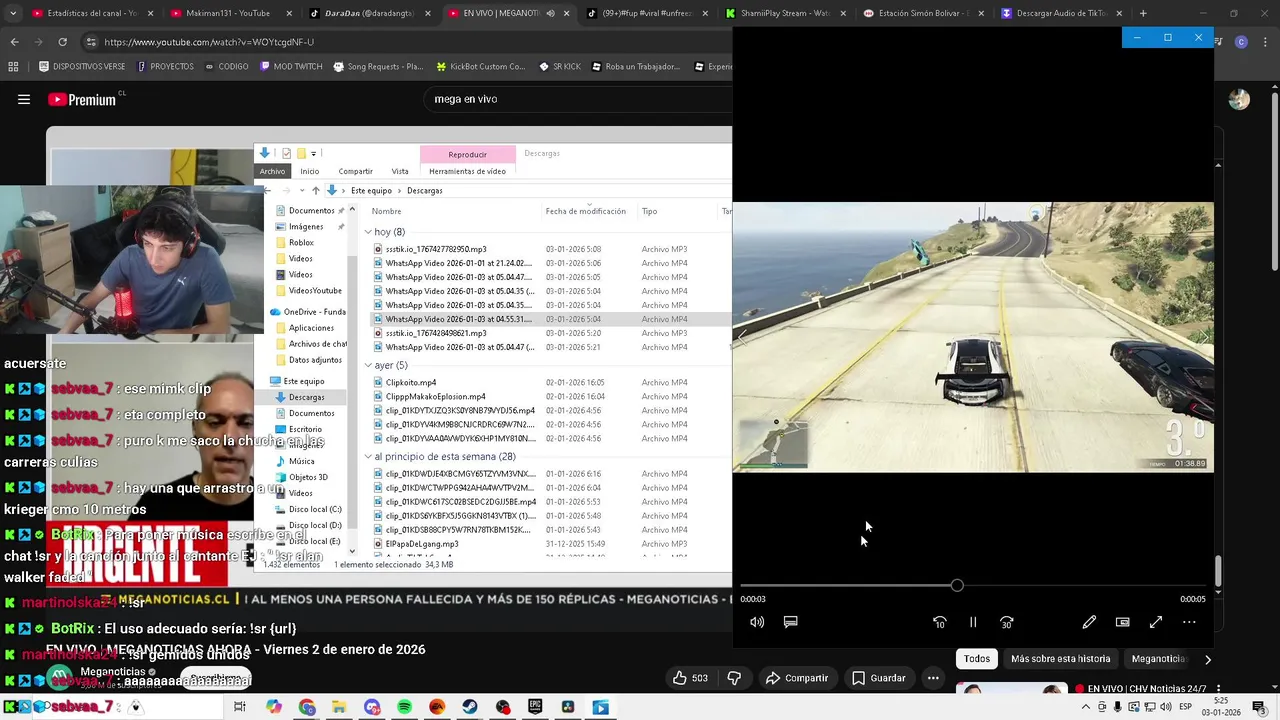
Task: Open the MOD TWITCH bookmark
Action: (x=291, y=66)
